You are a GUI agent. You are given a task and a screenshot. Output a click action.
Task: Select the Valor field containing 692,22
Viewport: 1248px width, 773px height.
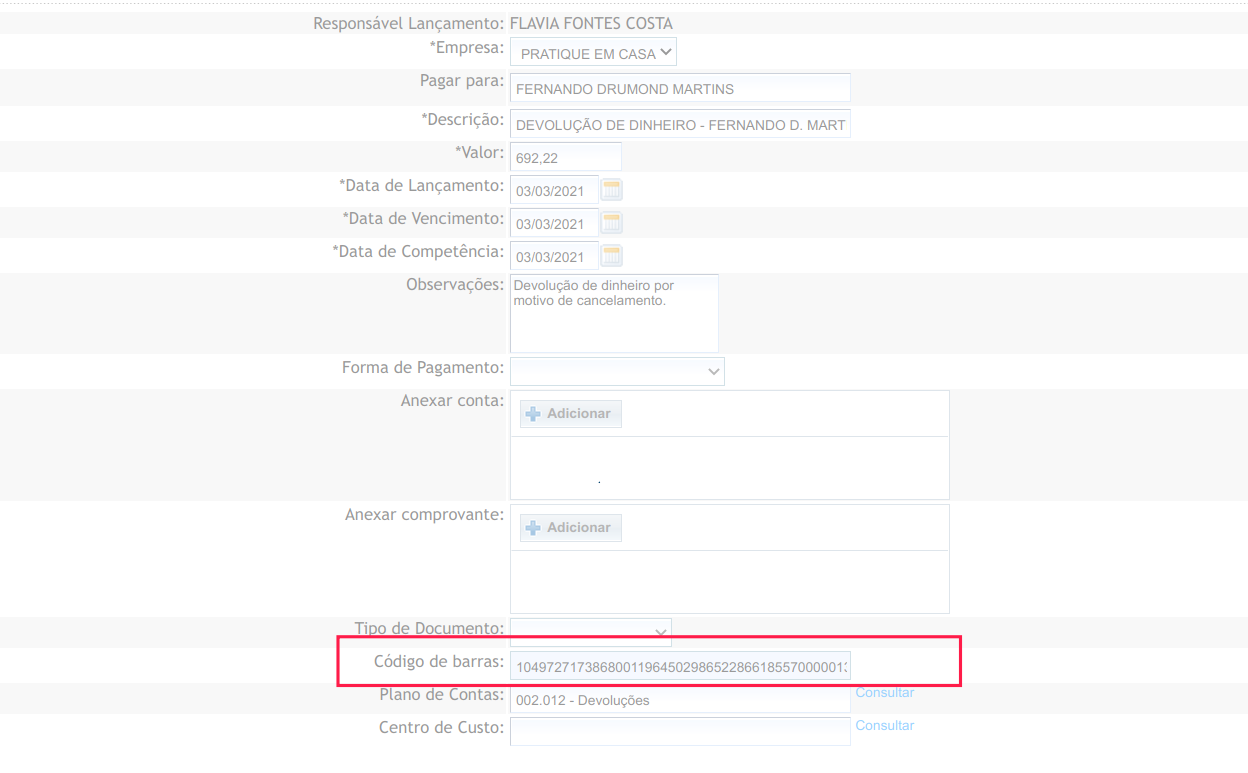coord(565,157)
